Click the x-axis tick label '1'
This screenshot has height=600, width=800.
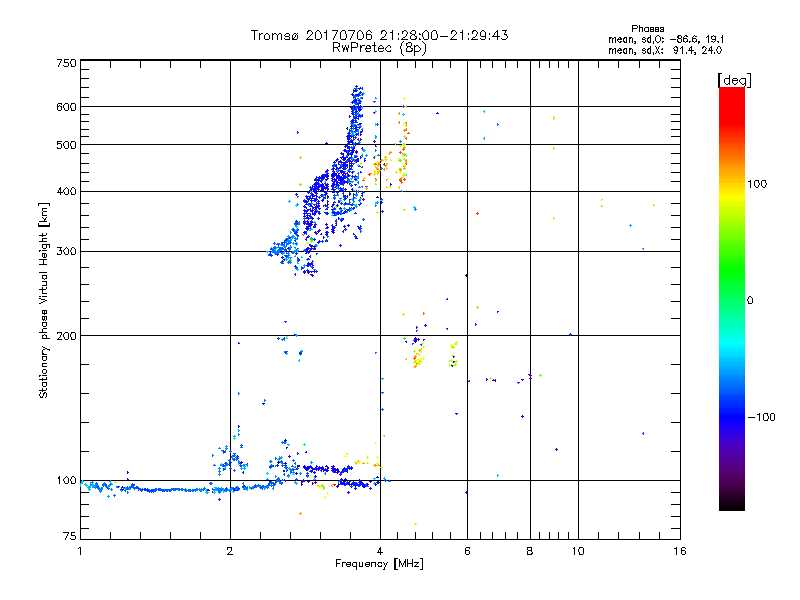tap(80, 551)
